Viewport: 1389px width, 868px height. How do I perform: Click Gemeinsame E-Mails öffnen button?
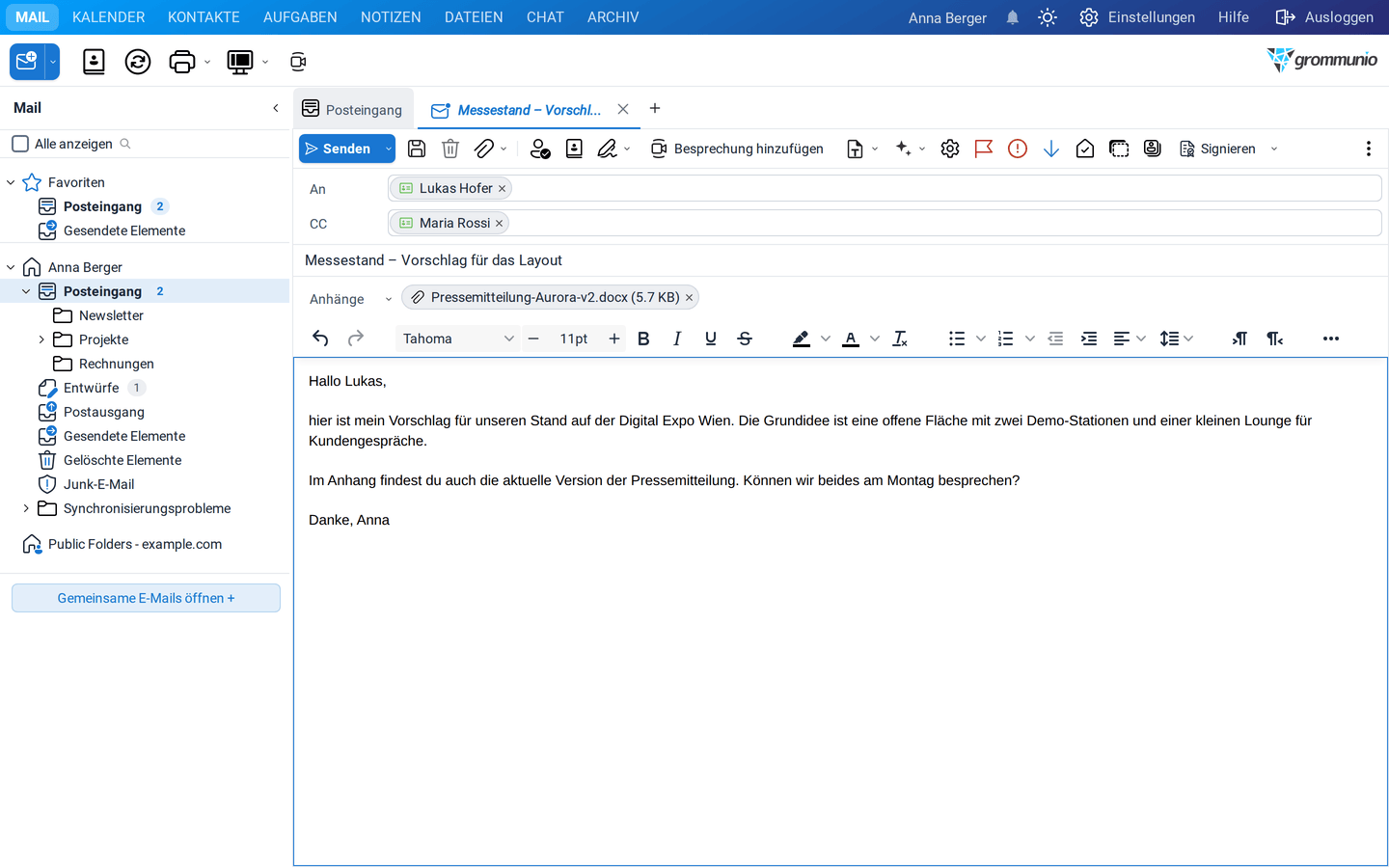tap(146, 598)
